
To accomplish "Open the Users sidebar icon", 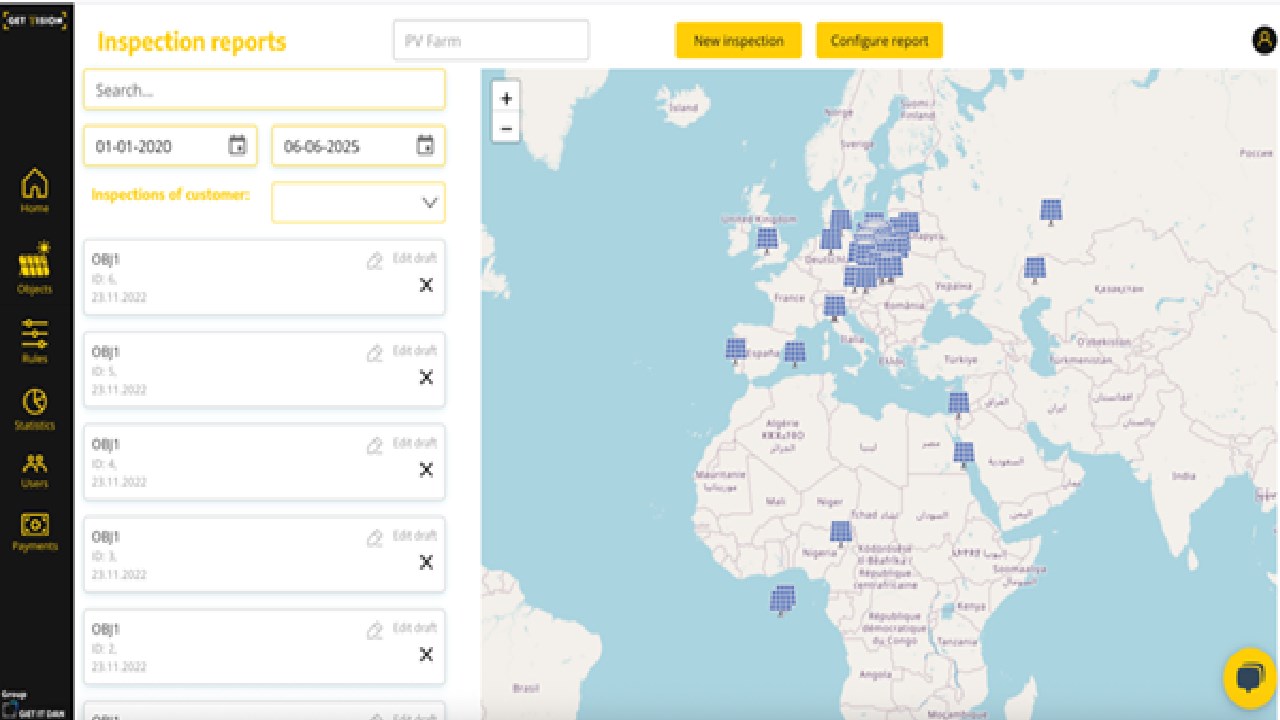I will tap(35, 470).
